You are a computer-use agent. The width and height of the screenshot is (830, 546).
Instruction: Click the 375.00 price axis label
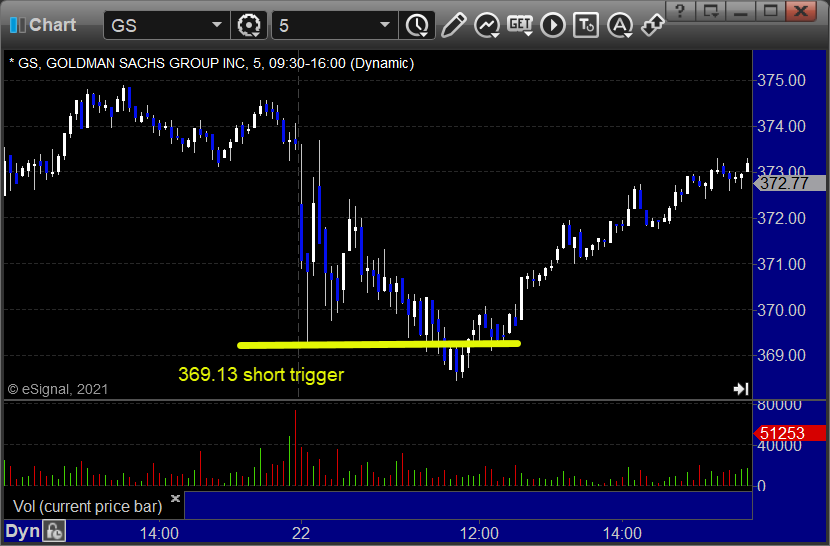coord(781,80)
